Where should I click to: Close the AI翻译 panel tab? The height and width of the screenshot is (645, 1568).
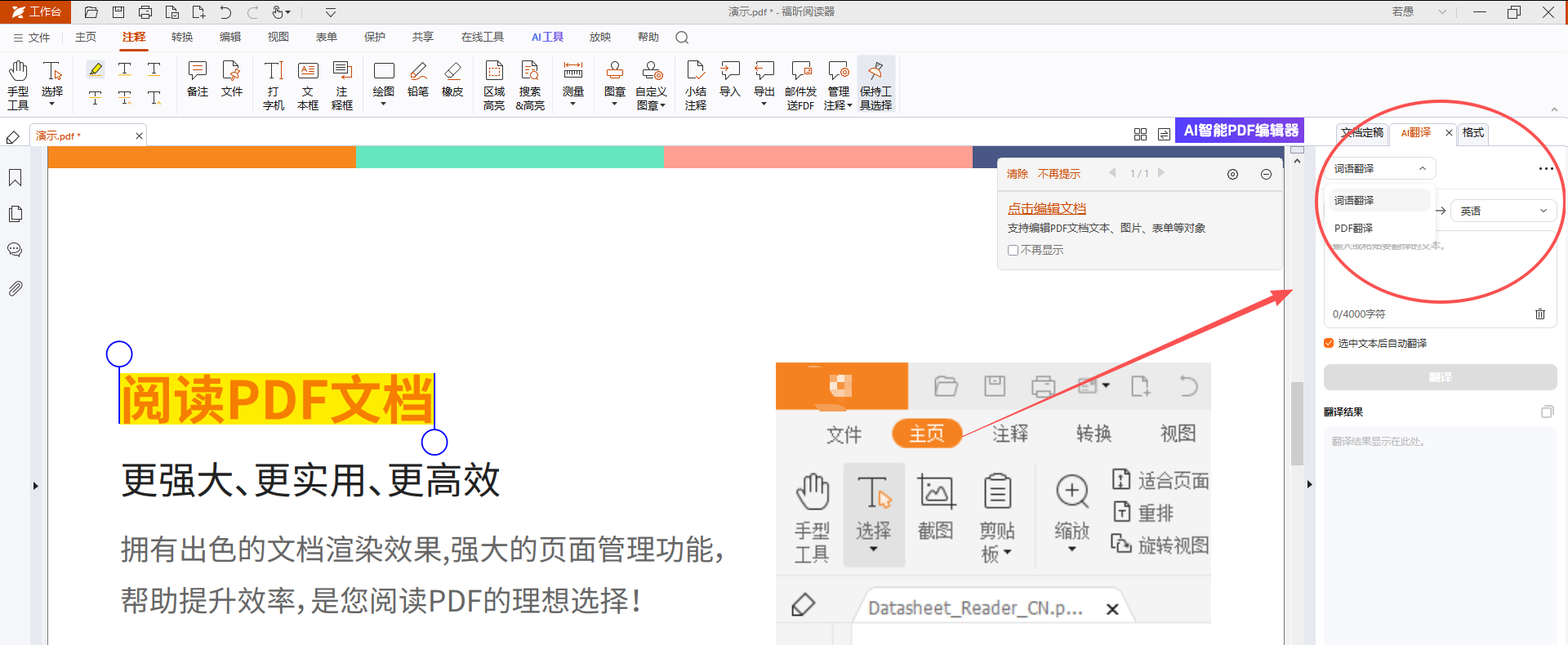point(1449,132)
